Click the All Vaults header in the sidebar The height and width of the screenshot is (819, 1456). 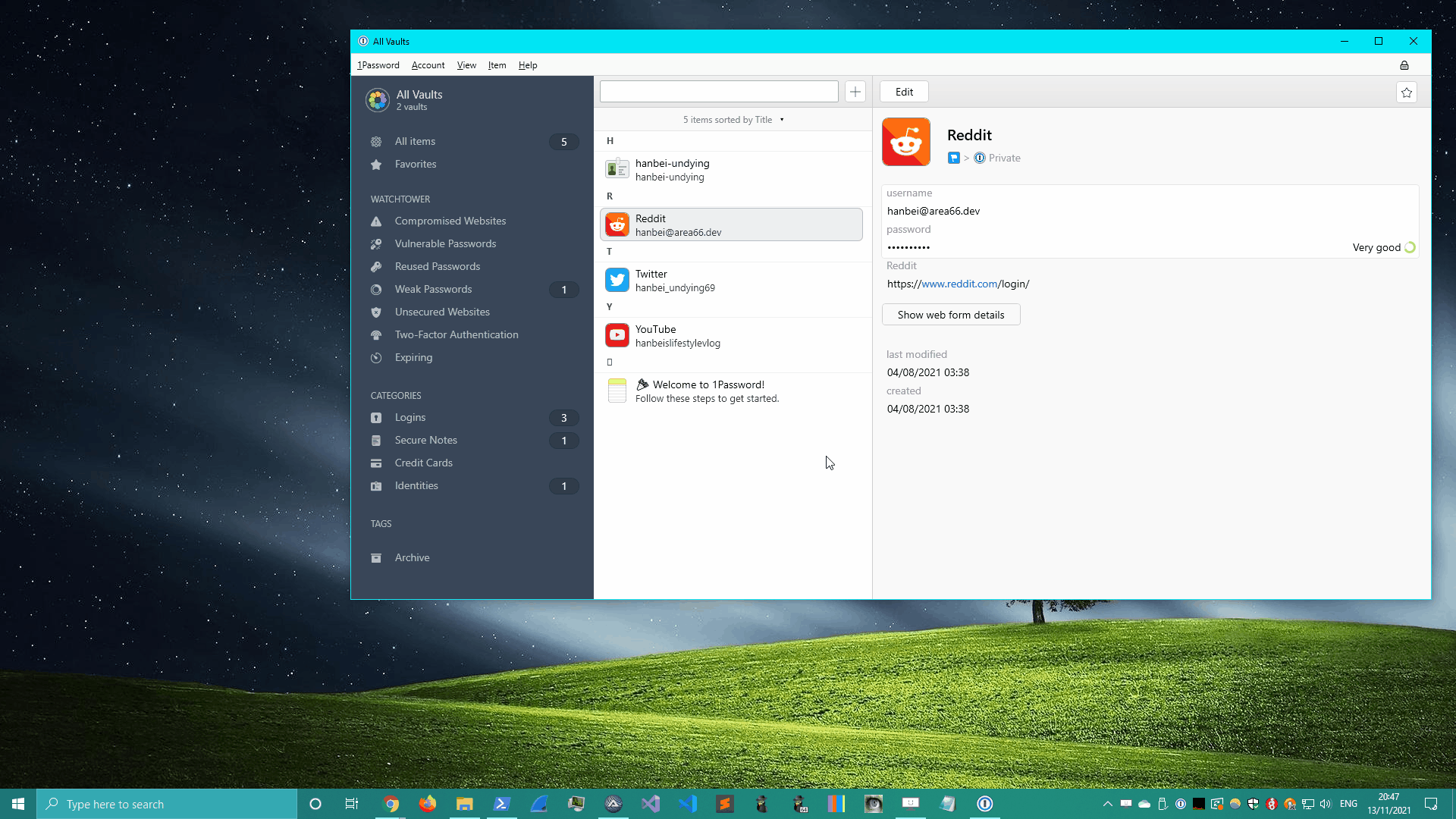pos(419,95)
